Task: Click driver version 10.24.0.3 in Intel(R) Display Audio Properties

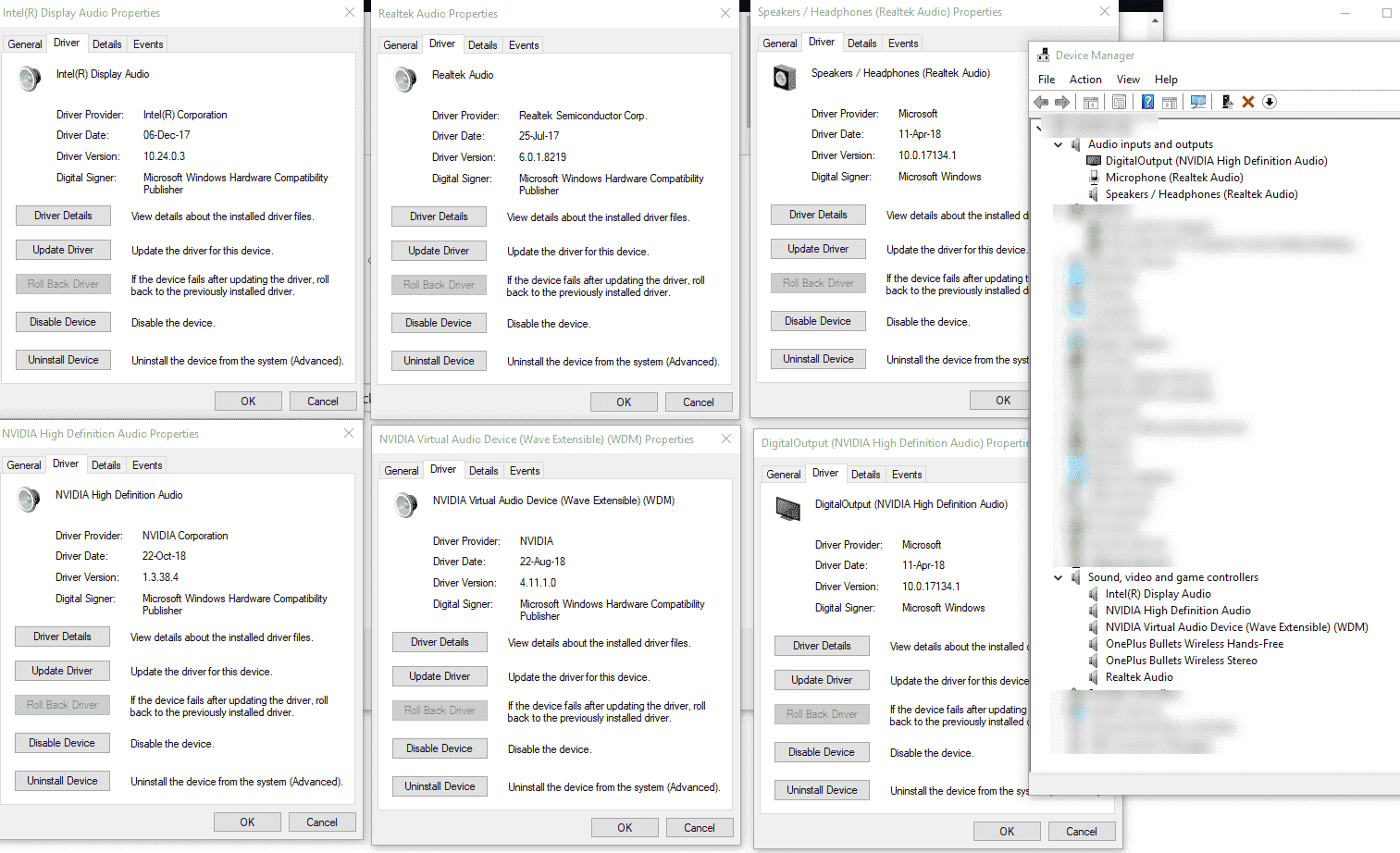Action: tap(164, 156)
